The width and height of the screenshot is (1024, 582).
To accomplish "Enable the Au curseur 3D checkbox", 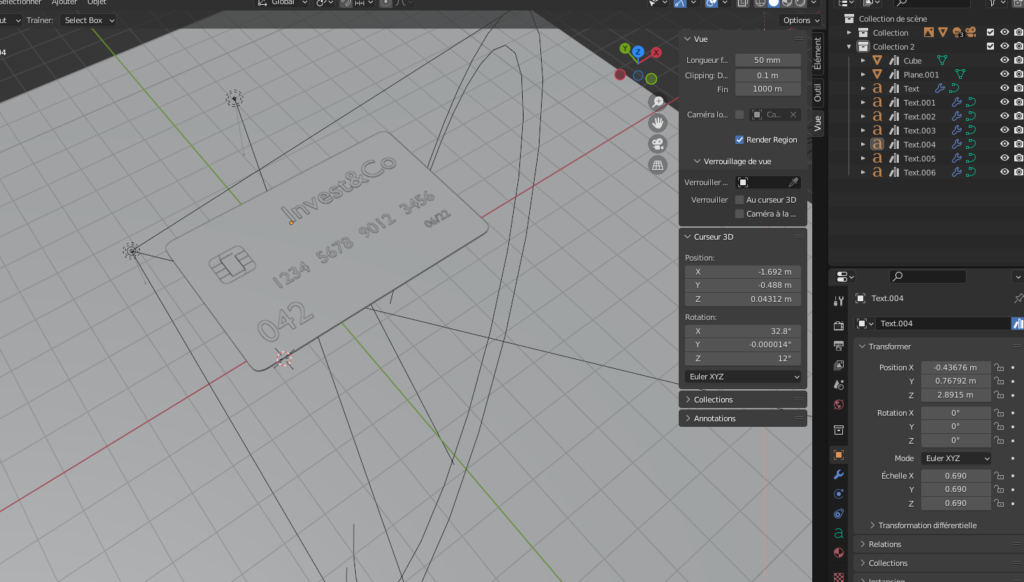I will [739, 200].
